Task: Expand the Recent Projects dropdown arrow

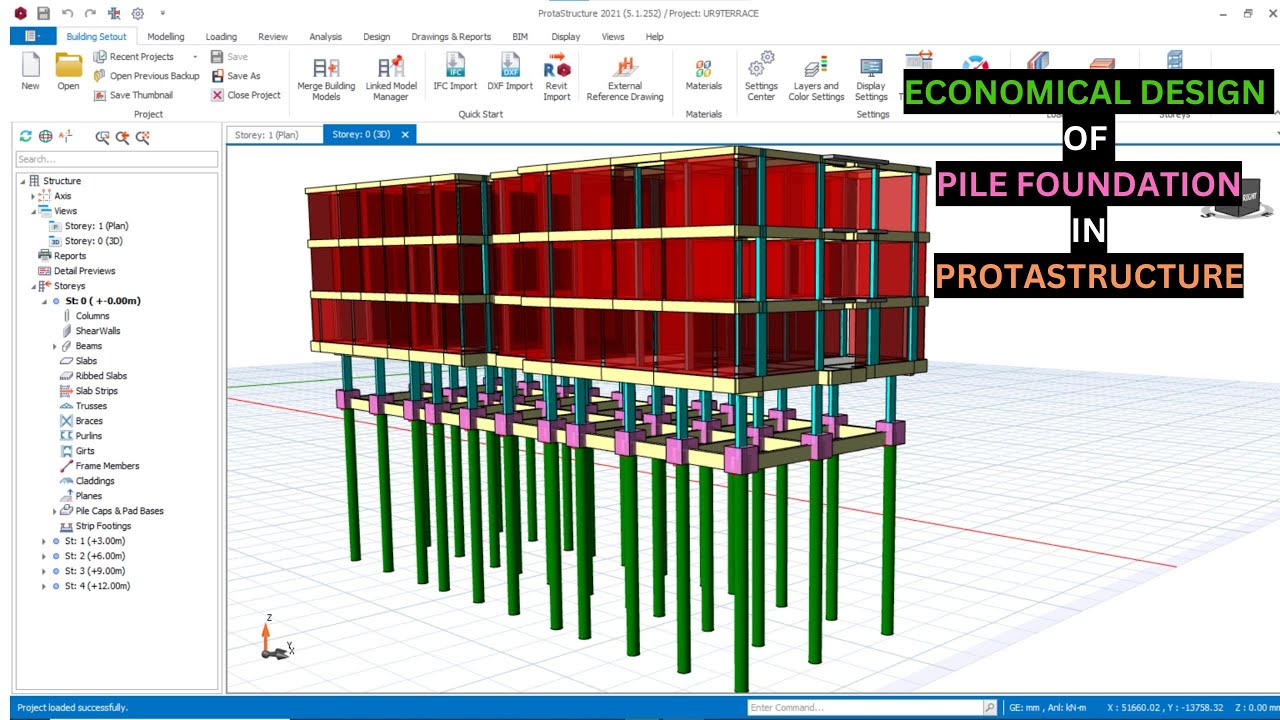Action: 195,57
